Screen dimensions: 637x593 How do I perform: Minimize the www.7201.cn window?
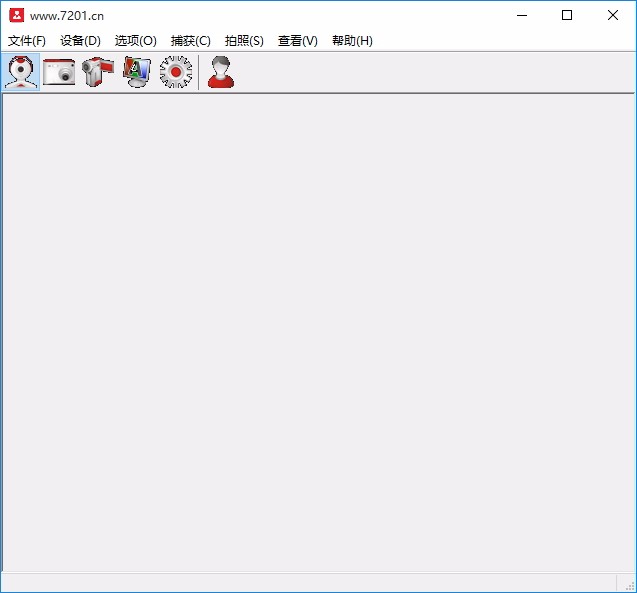point(522,15)
